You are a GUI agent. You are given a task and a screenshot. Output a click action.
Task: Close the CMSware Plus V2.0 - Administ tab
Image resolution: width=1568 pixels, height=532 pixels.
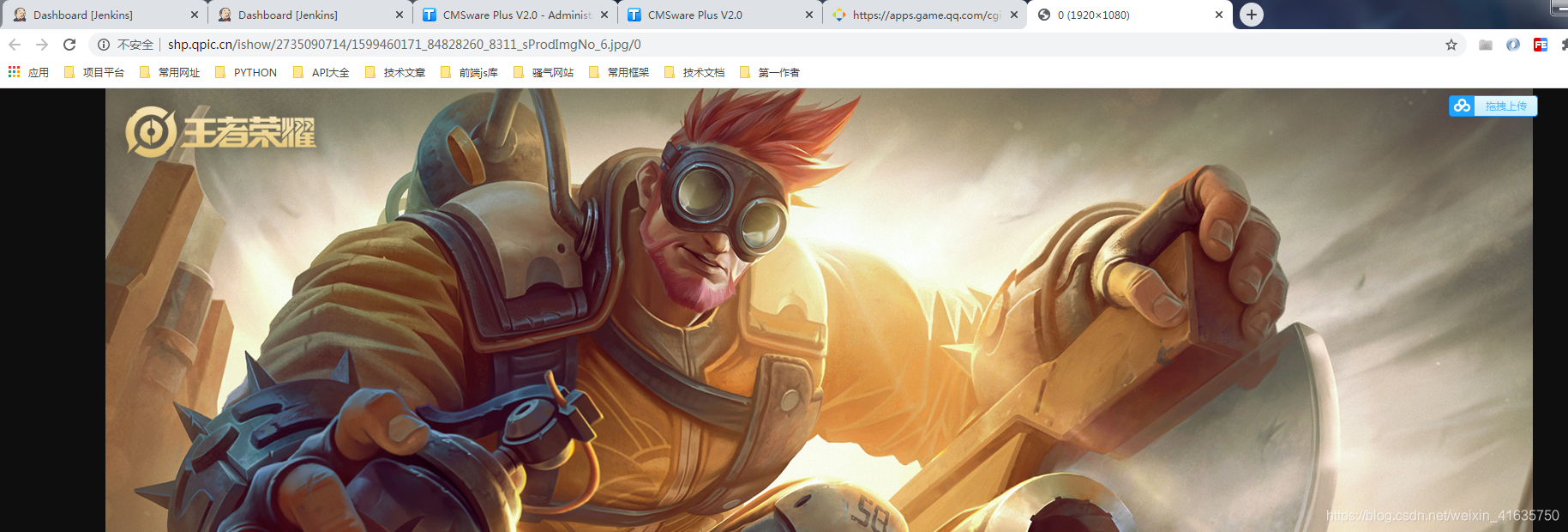(604, 15)
